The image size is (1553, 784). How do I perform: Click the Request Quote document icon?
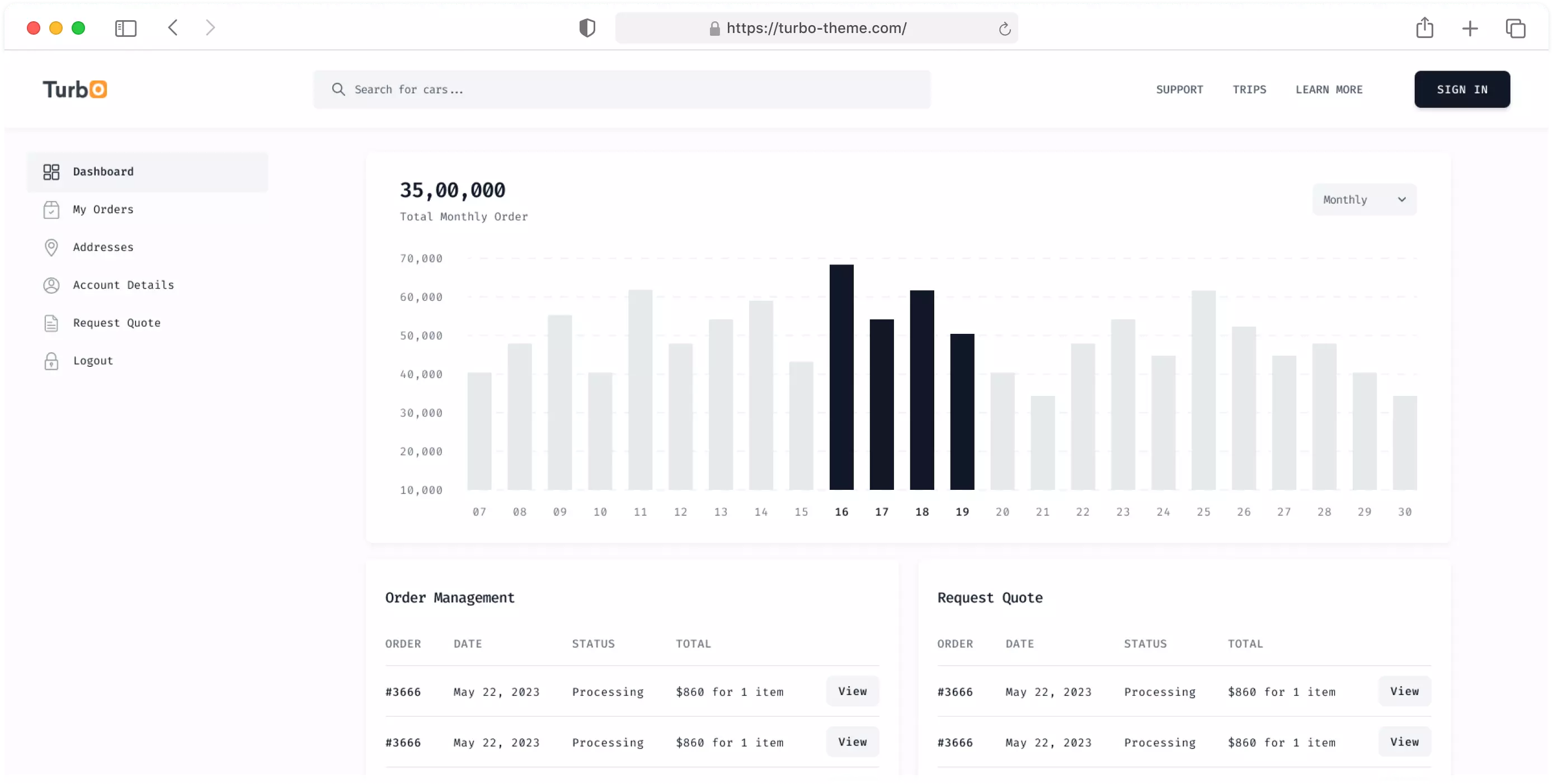click(x=51, y=323)
